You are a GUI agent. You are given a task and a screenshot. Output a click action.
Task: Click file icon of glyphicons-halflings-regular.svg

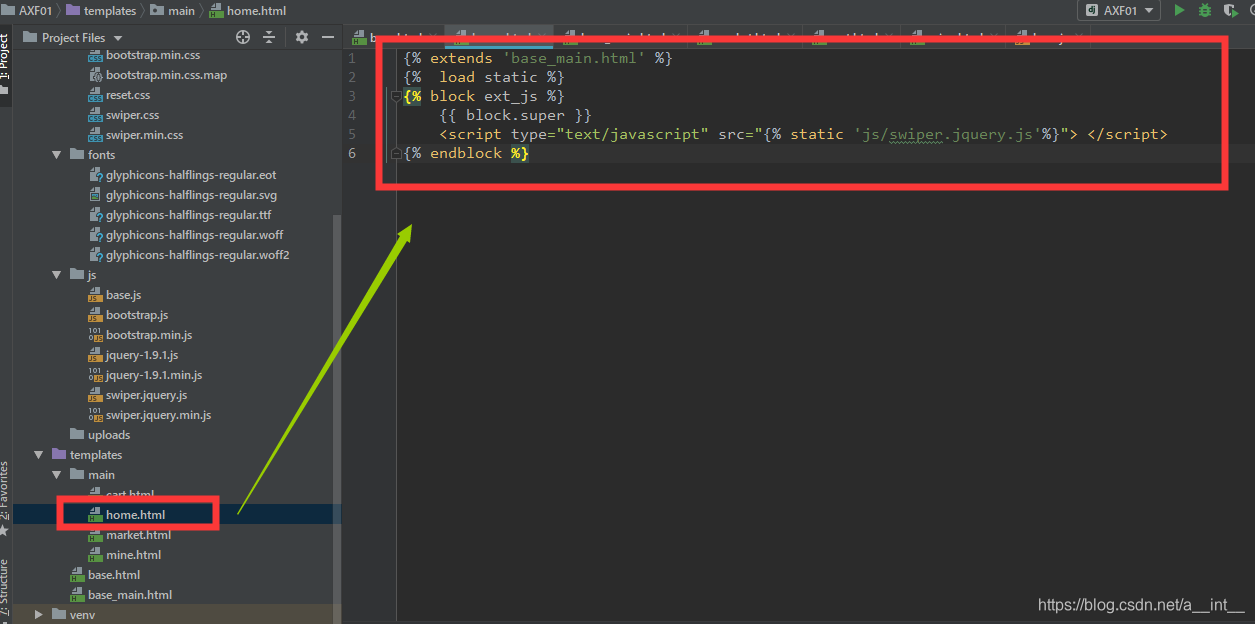(95, 195)
